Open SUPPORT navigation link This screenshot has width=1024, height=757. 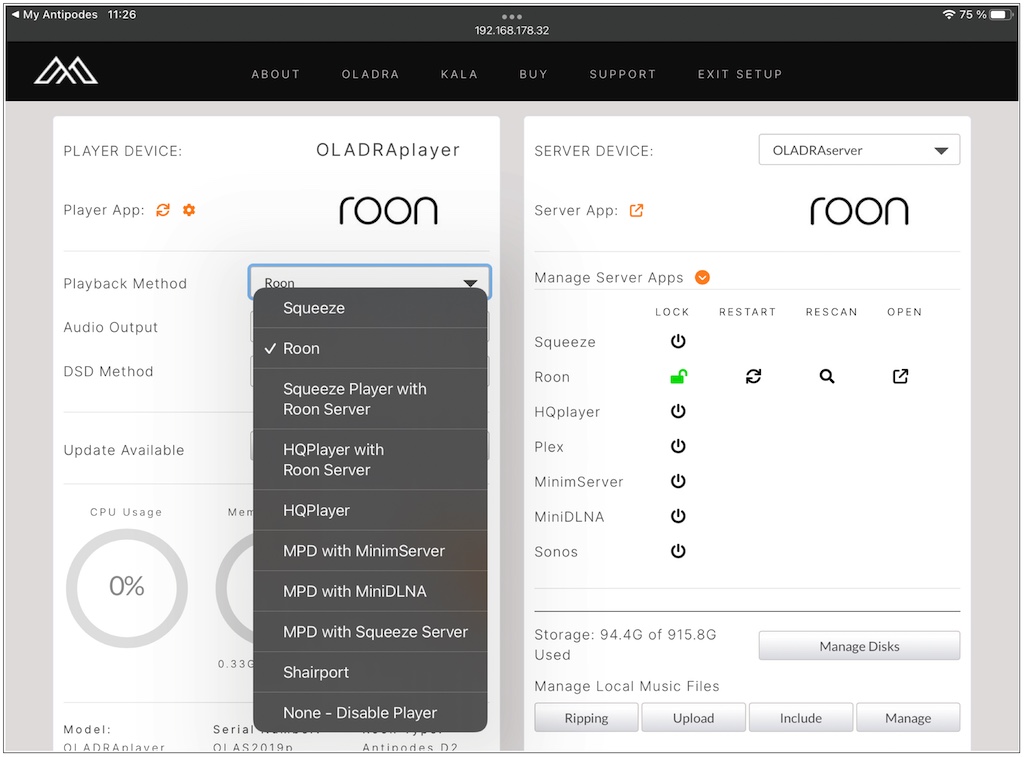622,74
